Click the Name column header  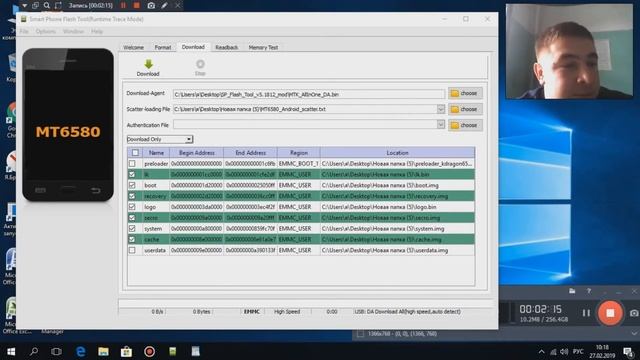[x=156, y=153]
